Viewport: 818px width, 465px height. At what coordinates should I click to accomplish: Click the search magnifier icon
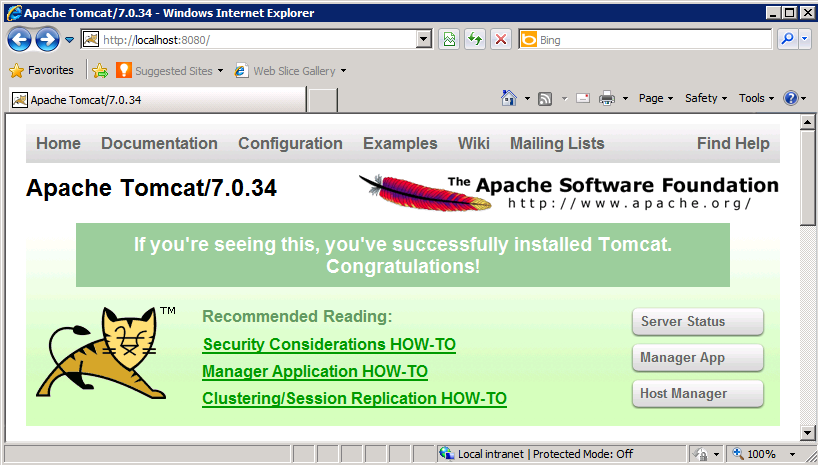[x=787, y=40]
